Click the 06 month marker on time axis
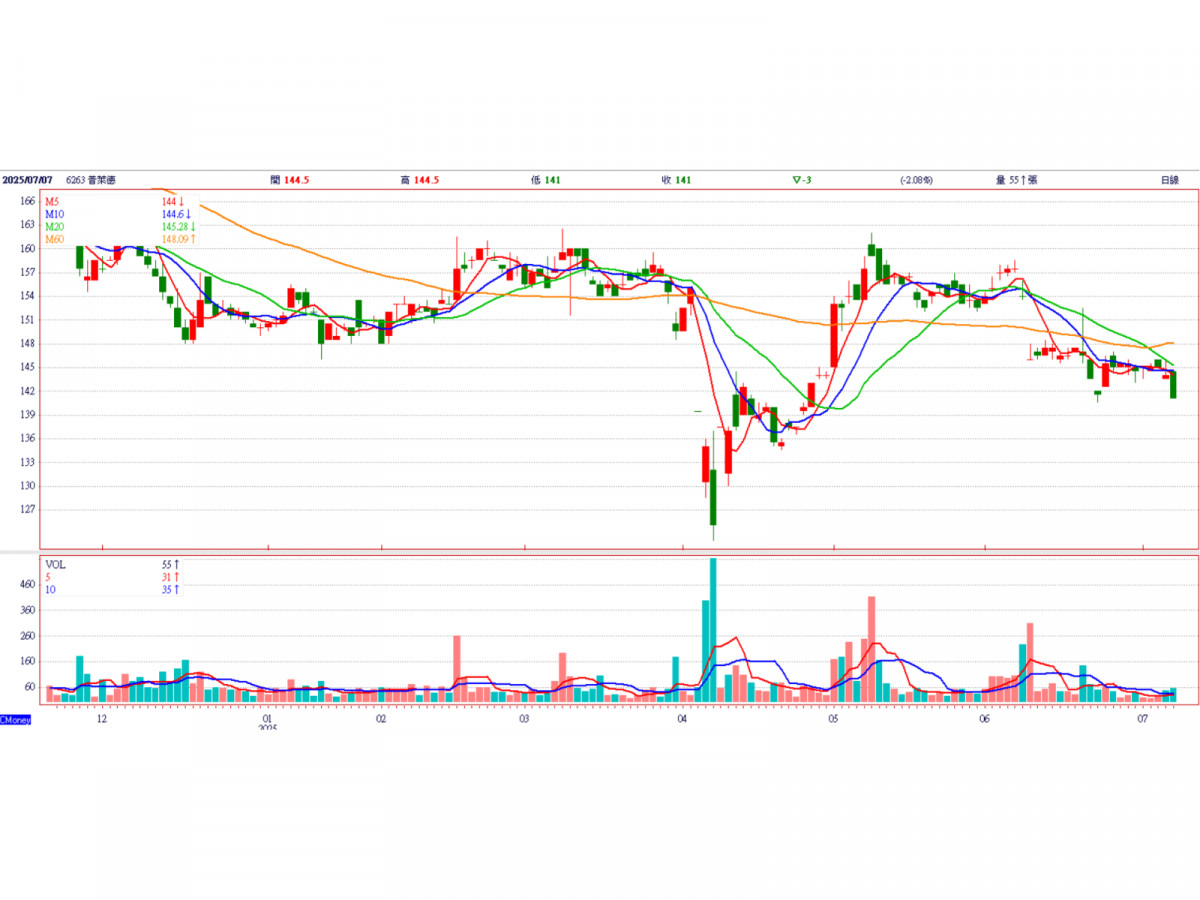Viewport: 1200px width, 900px height. click(985, 719)
